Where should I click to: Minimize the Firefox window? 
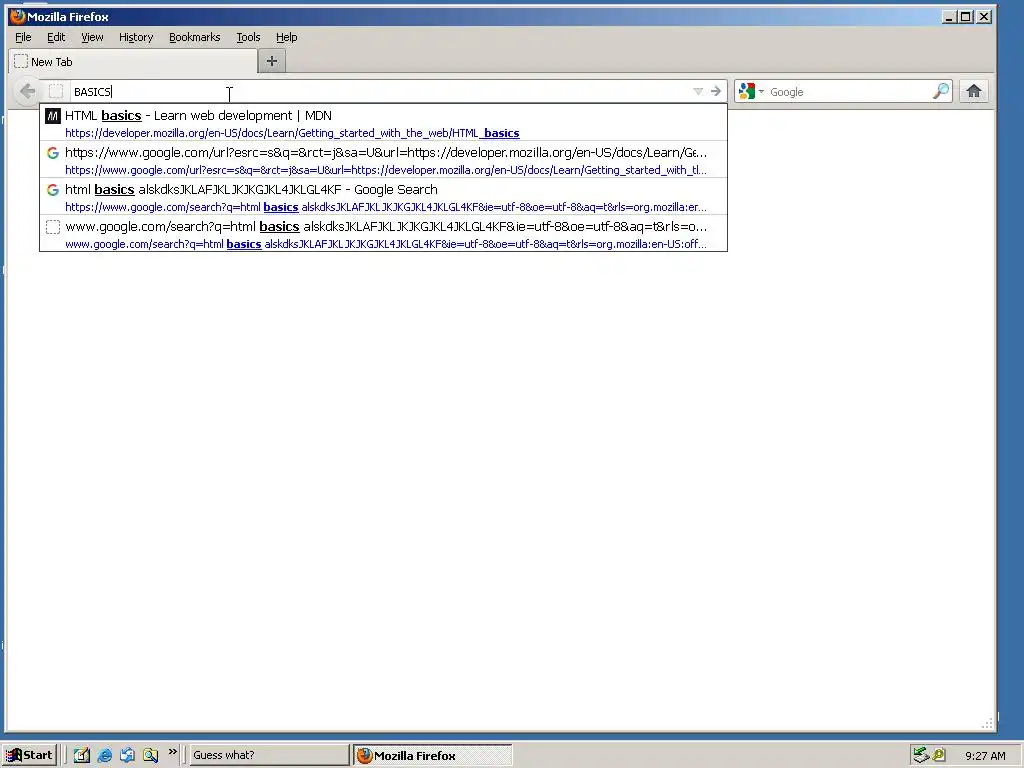(x=950, y=17)
